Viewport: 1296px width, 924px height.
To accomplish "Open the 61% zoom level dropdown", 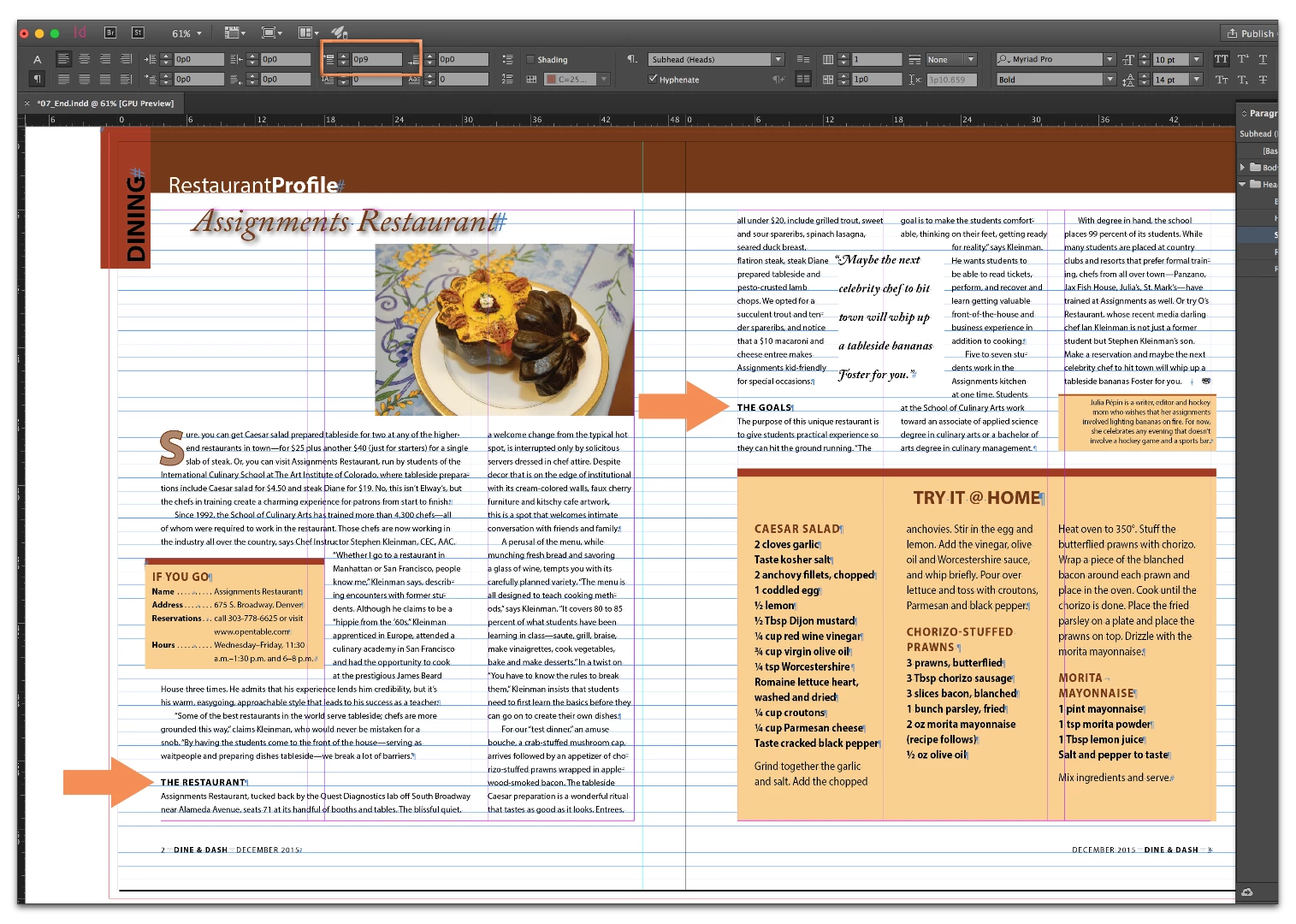I will (x=186, y=33).
